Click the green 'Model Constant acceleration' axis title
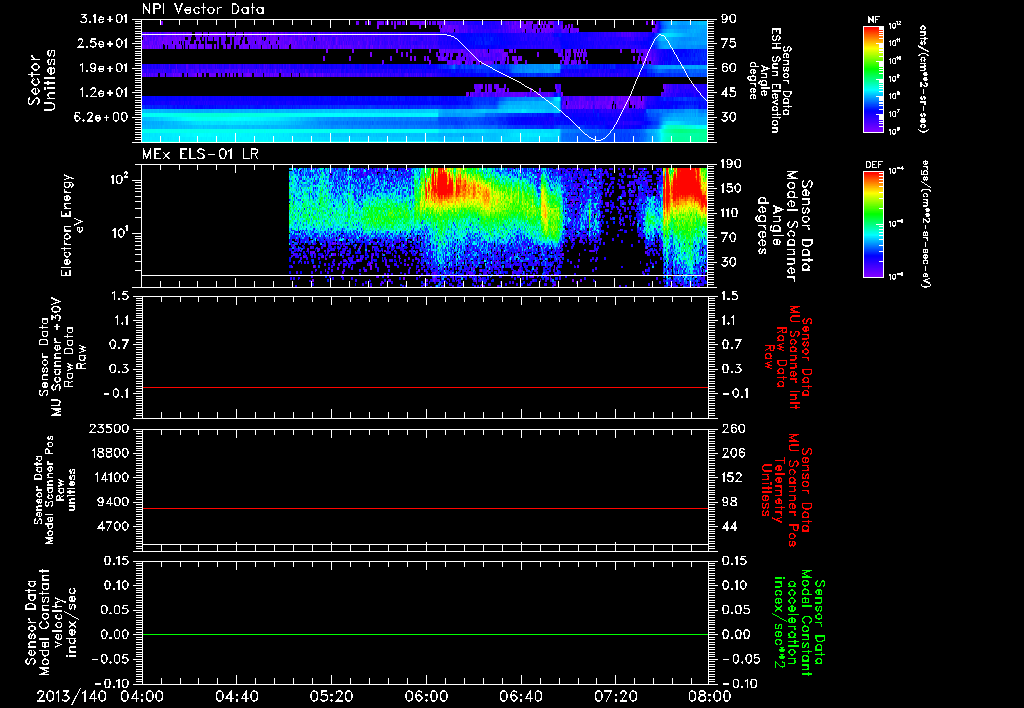The width and height of the screenshot is (1024, 708). point(798,624)
